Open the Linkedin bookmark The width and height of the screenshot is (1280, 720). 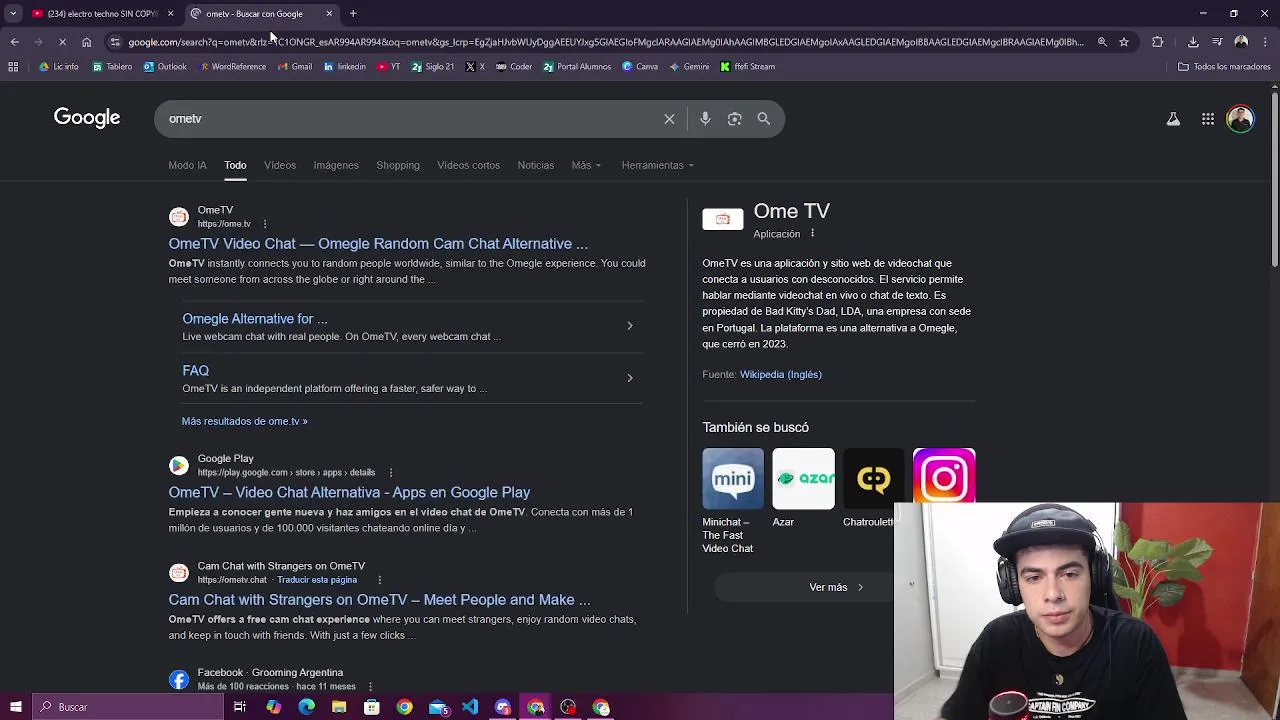(x=345, y=67)
